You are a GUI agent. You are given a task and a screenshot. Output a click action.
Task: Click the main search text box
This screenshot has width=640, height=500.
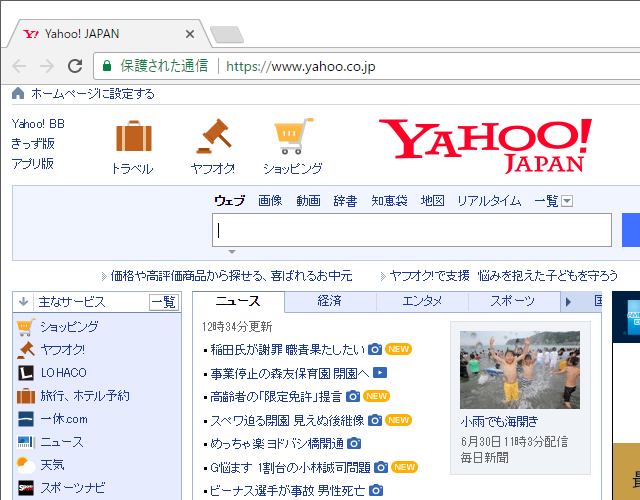pyautogui.click(x=412, y=230)
